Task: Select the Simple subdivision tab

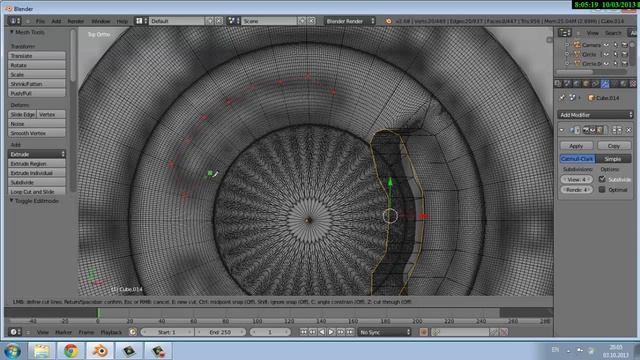Action: click(x=613, y=159)
